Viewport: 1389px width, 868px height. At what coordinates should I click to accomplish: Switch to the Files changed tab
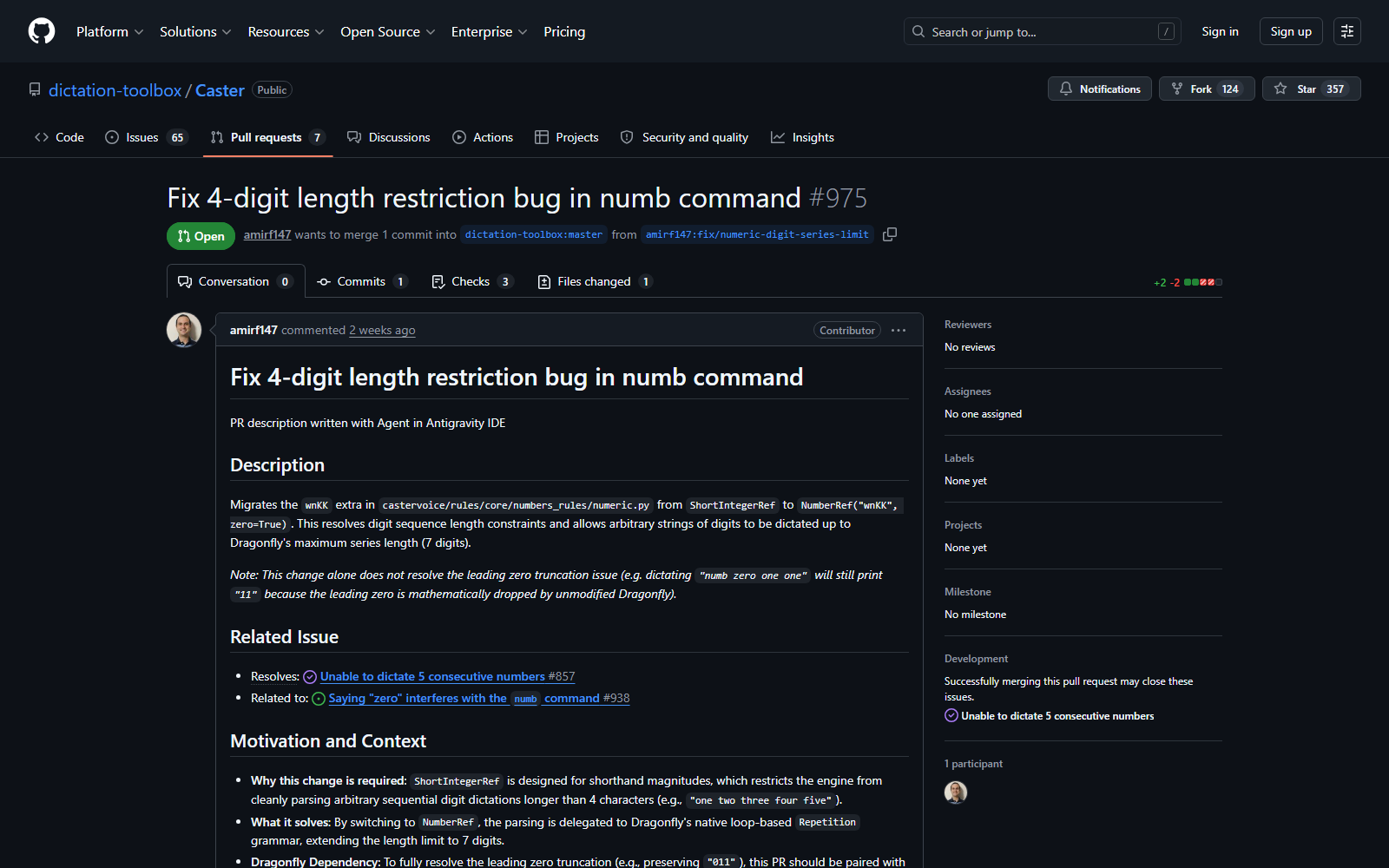pos(595,281)
